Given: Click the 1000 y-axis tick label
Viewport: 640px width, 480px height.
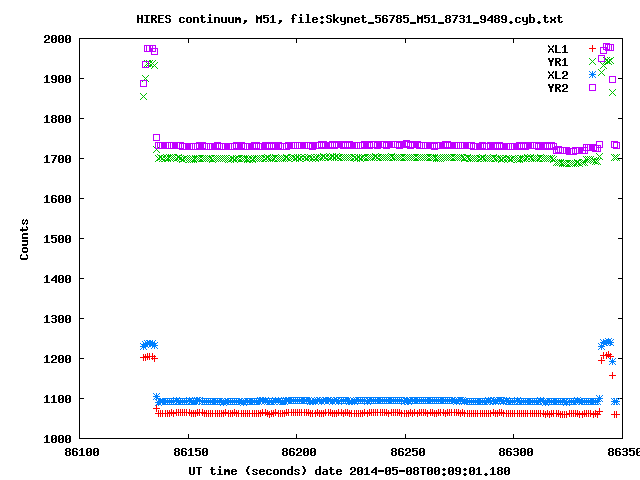Looking at the screenshot, I should [x=57, y=439].
